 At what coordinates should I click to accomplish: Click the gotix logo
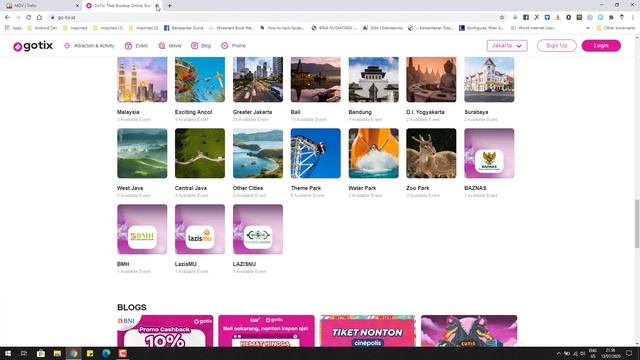(33, 46)
